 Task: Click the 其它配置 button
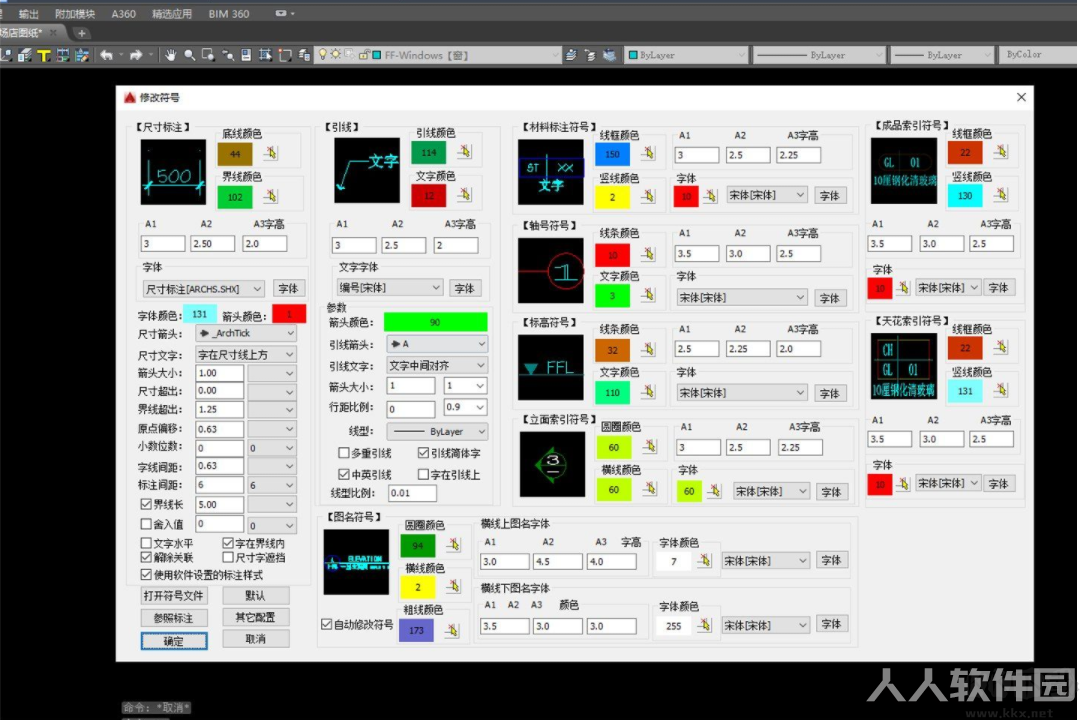pos(256,617)
